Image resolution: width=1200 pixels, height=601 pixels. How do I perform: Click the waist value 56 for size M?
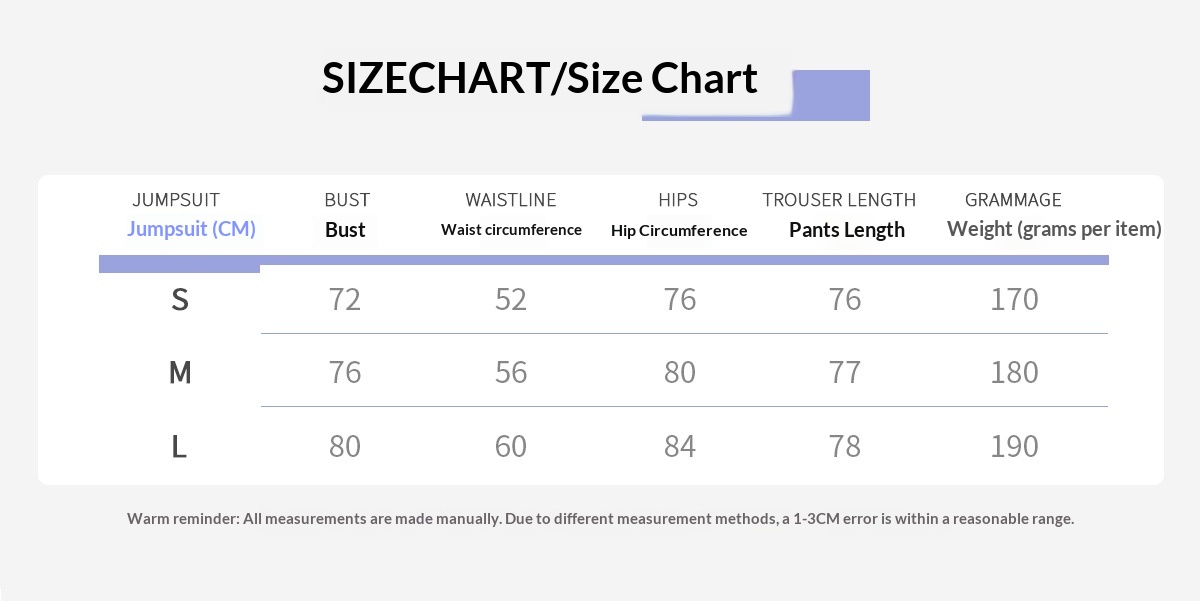click(x=511, y=372)
